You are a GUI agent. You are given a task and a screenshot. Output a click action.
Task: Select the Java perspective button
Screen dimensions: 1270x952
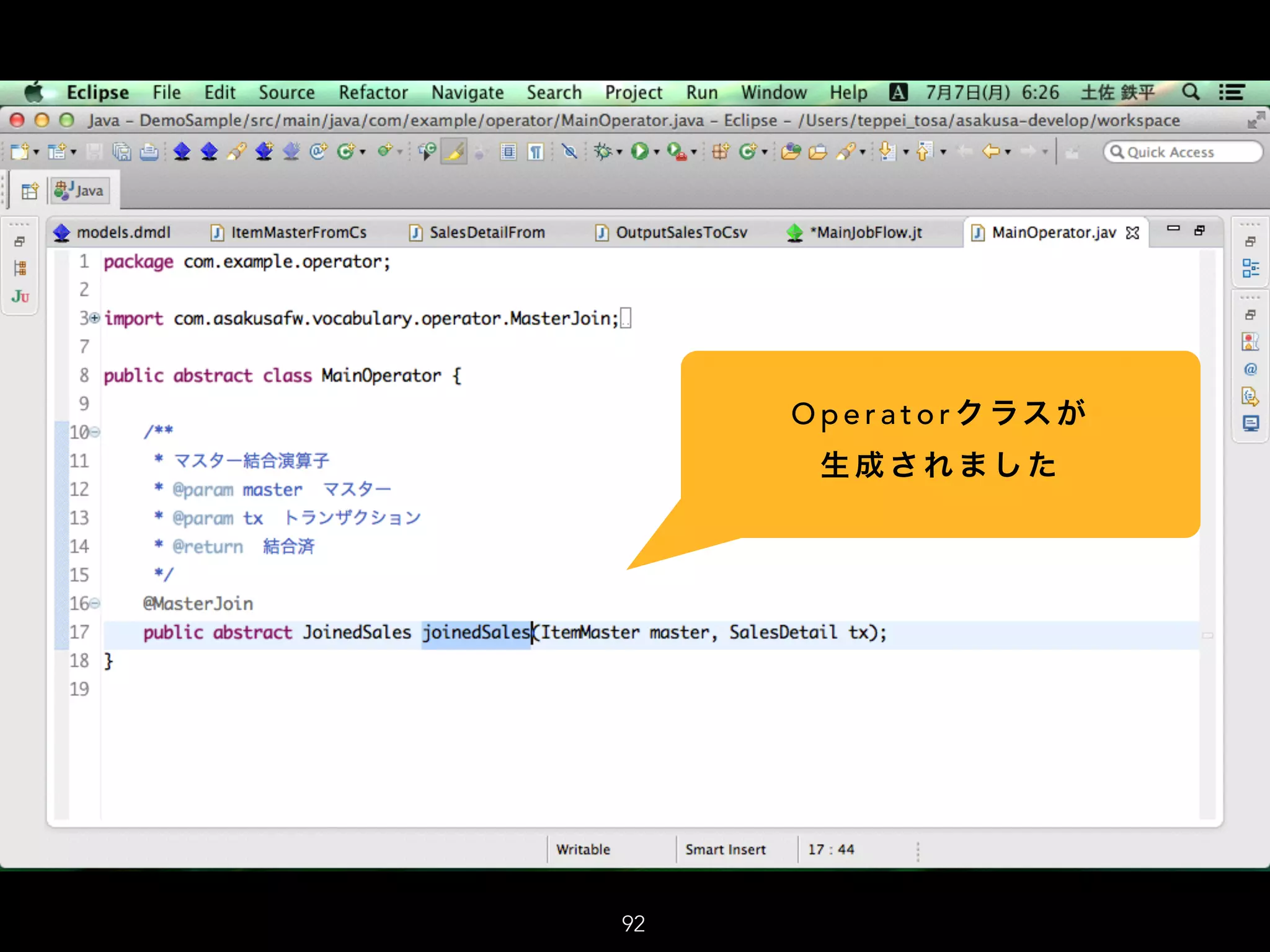tap(79, 191)
